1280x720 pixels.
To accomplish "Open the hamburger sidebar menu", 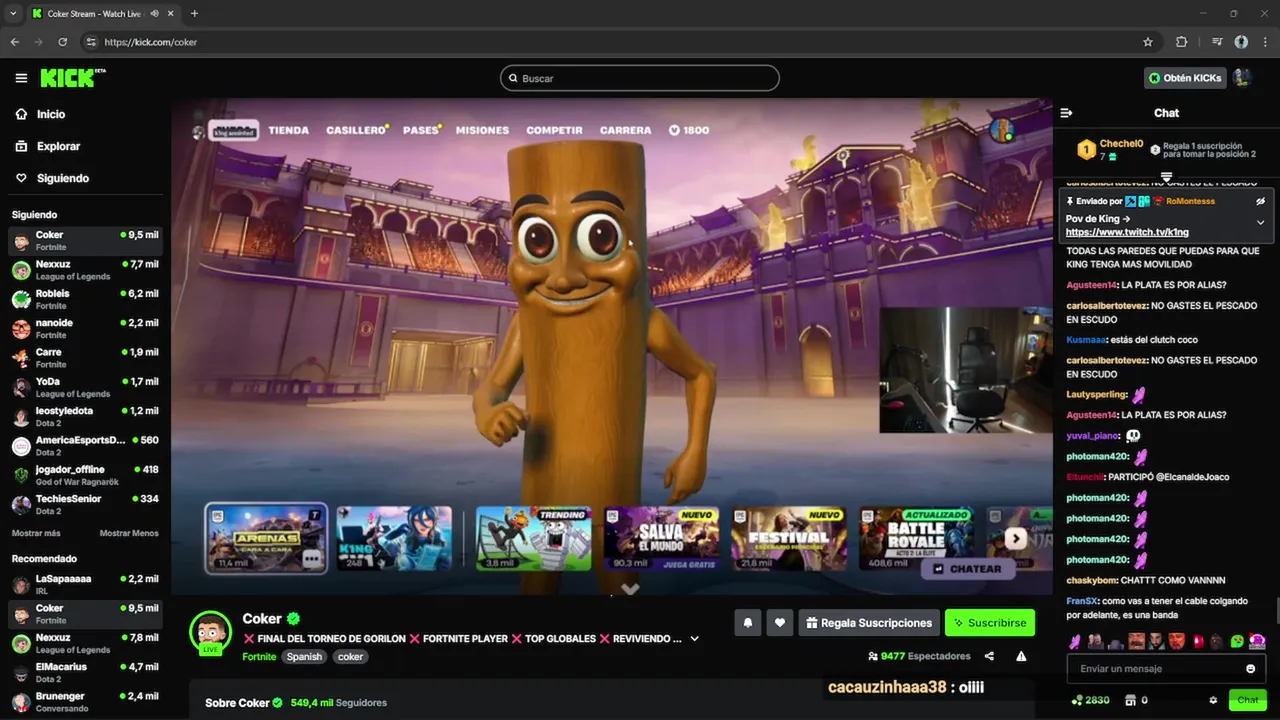I will pos(21,78).
